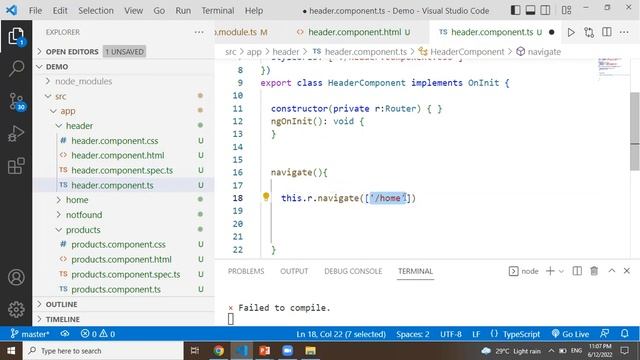Collapse the header folder
This screenshot has width=640, height=360.
(124, 126)
